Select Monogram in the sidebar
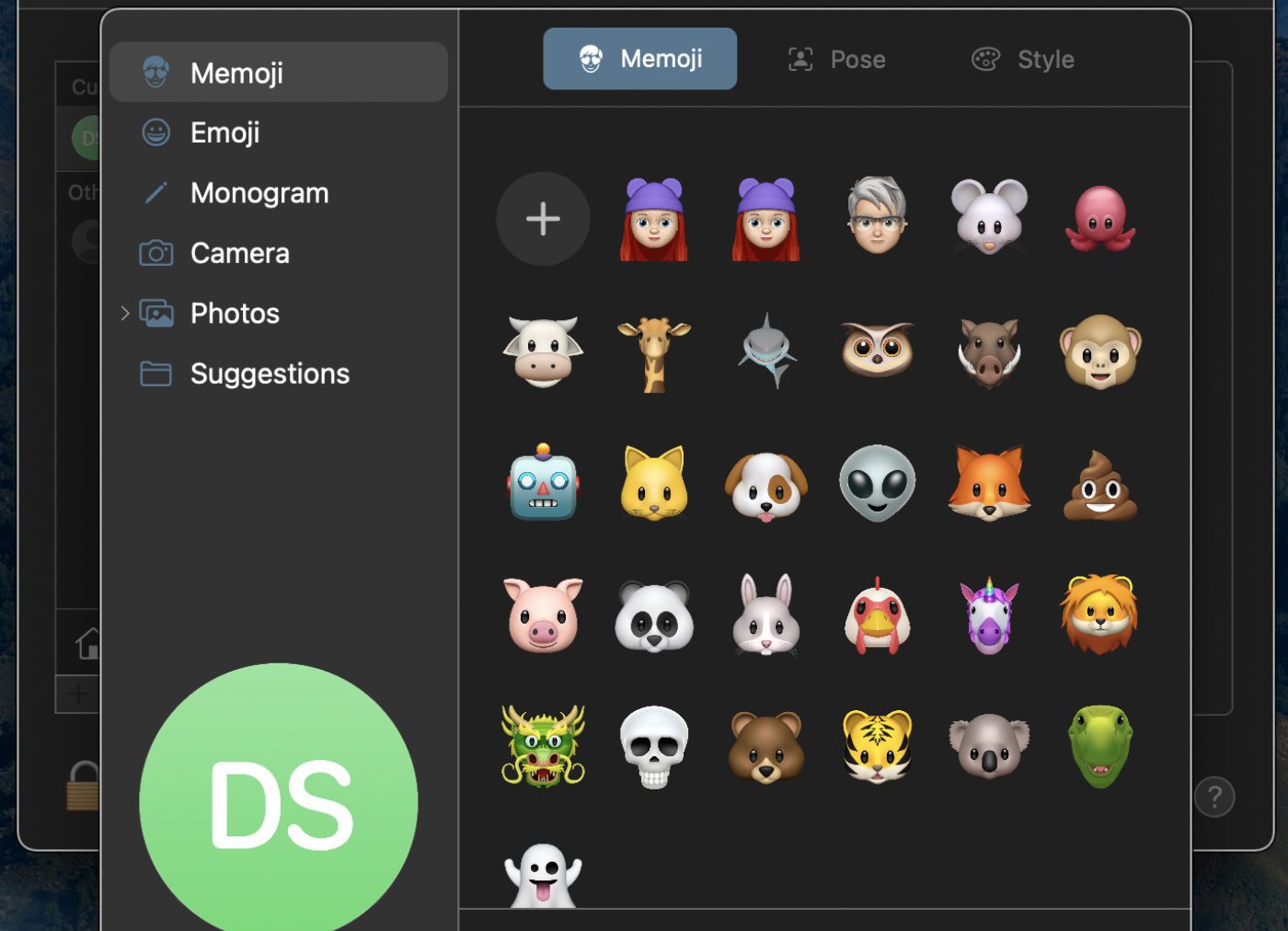The image size is (1288, 931). [259, 193]
